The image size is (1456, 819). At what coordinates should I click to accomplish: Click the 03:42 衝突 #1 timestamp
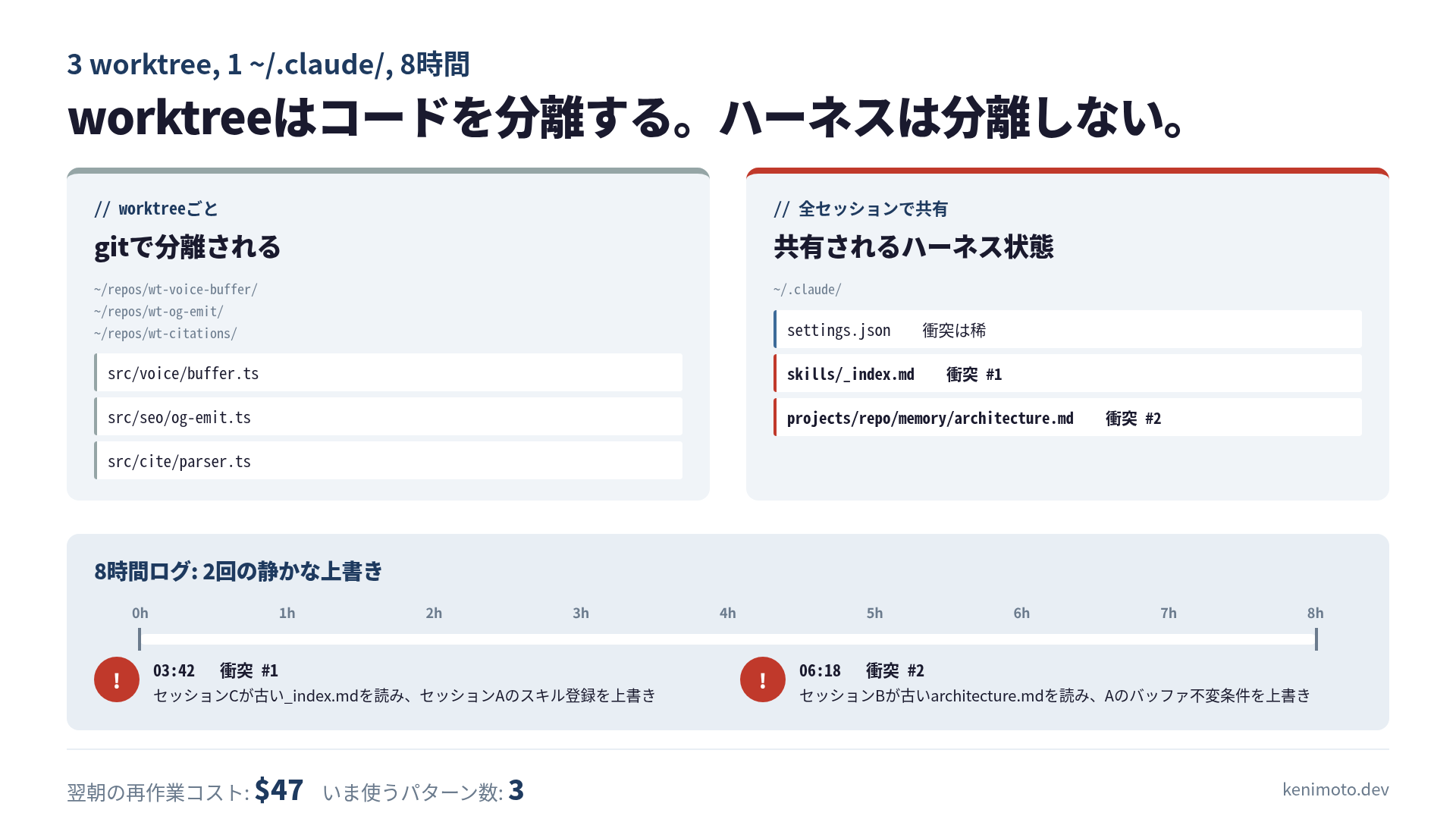[x=216, y=670]
